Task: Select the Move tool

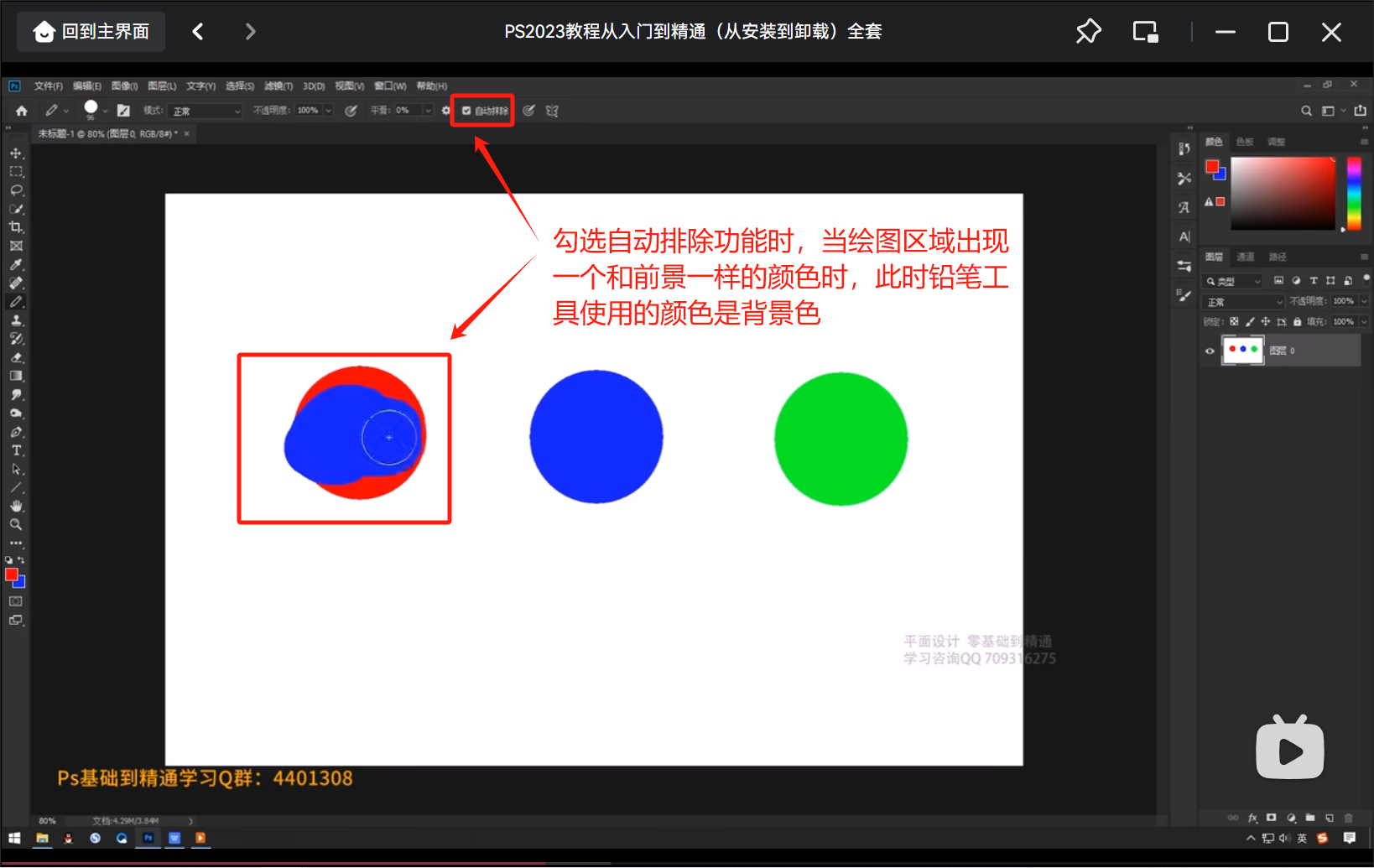Action: tap(16, 153)
